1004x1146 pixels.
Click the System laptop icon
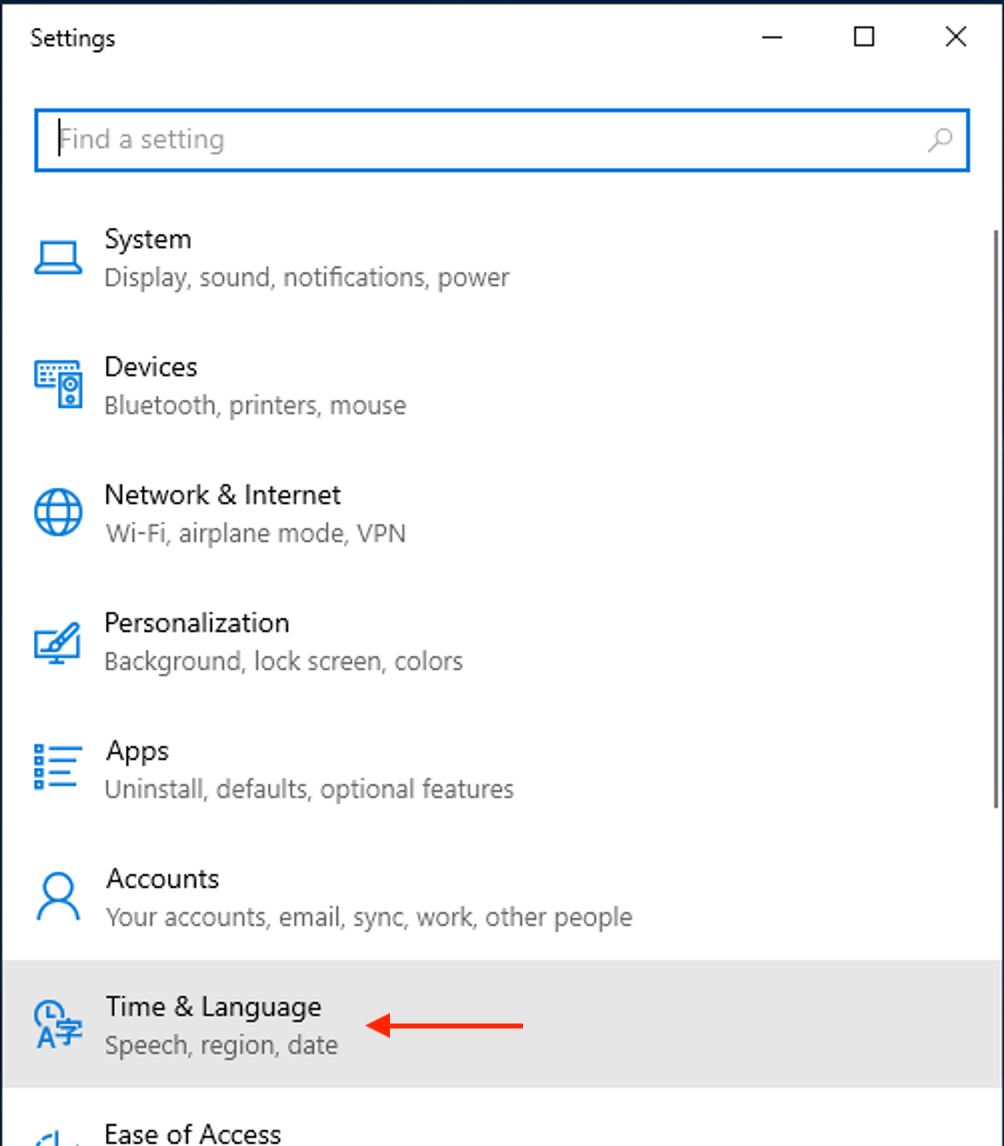tap(58, 258)
